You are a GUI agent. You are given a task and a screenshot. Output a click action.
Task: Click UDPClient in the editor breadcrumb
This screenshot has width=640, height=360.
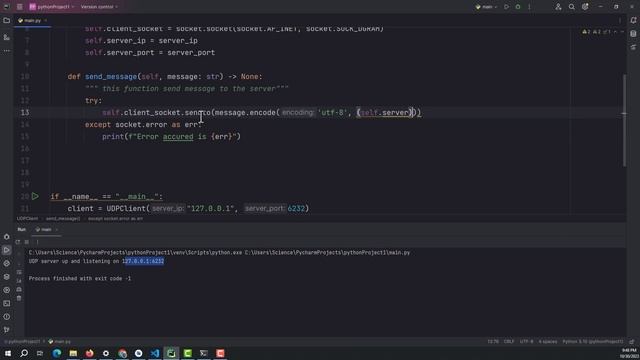[27, 219]
